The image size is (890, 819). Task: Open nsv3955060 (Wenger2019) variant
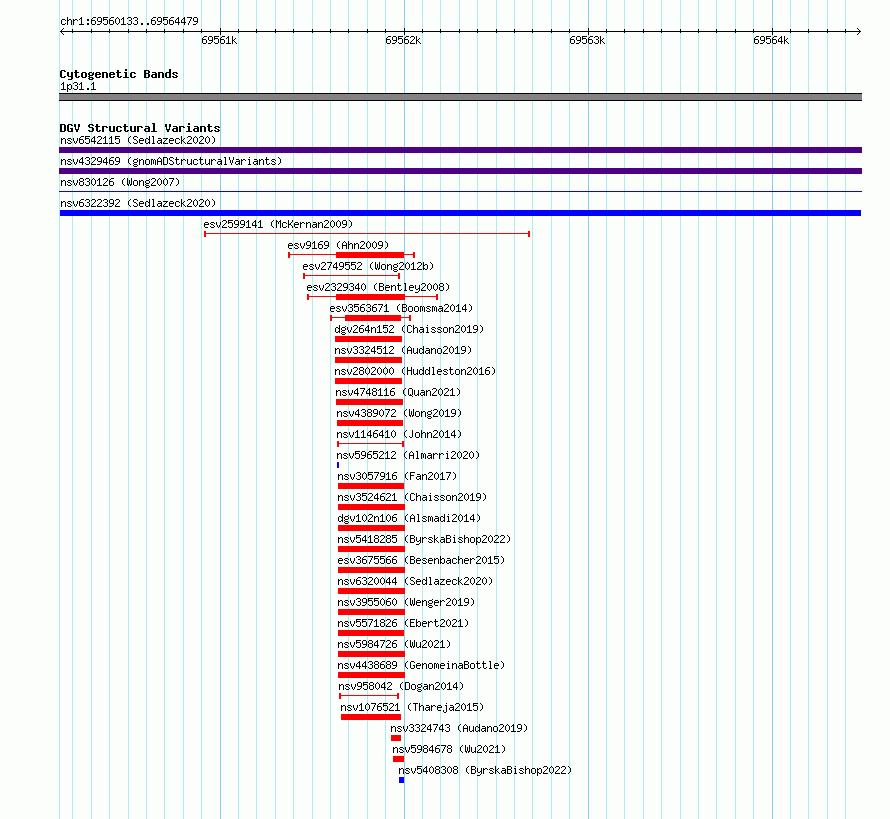pyautogui.click(x=406, y=602)
